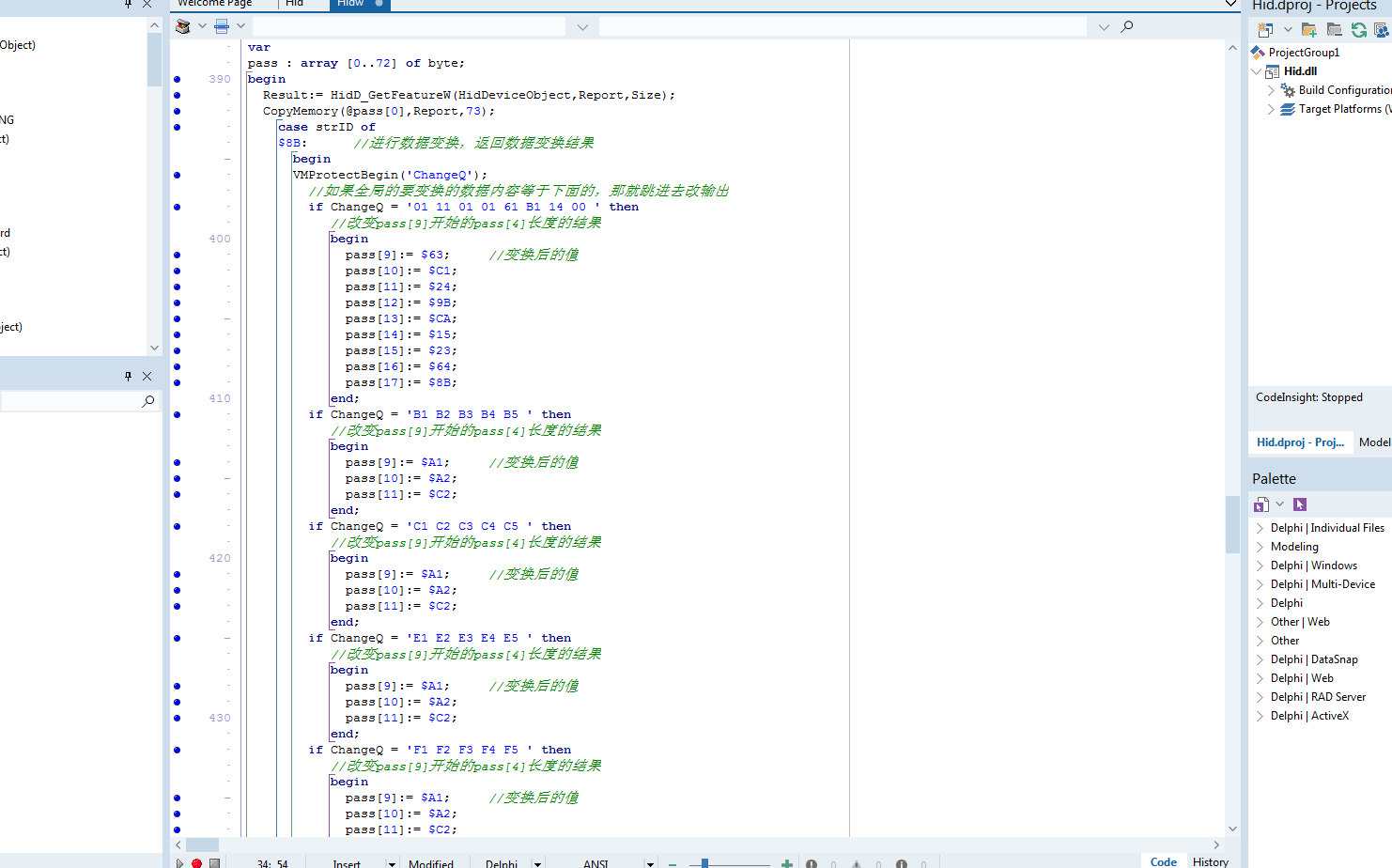
Task: Select ProjectGroup1 tree node
Action: coord(1304,53)
